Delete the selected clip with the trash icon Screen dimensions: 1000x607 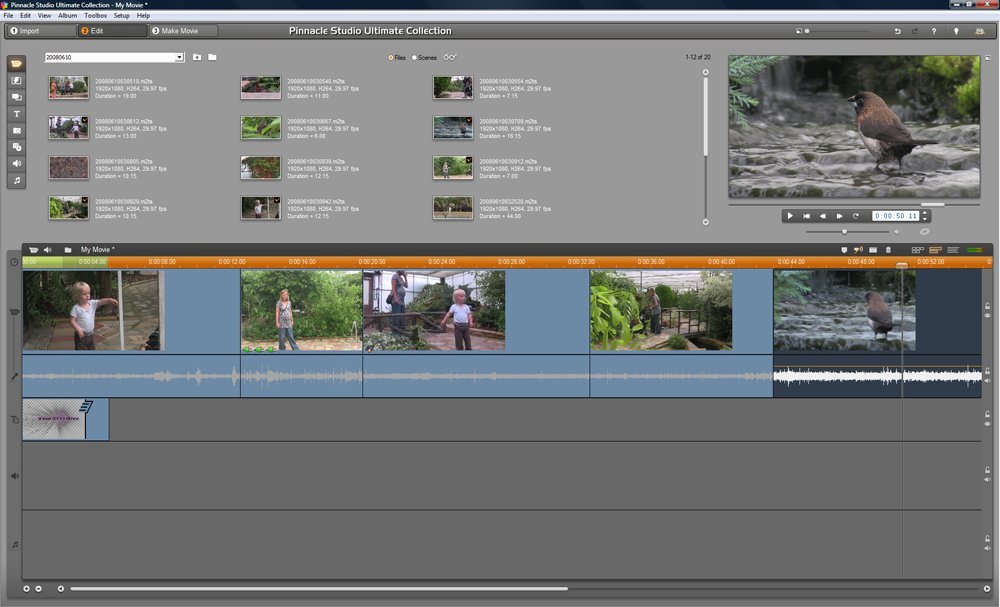pos(888,250)
